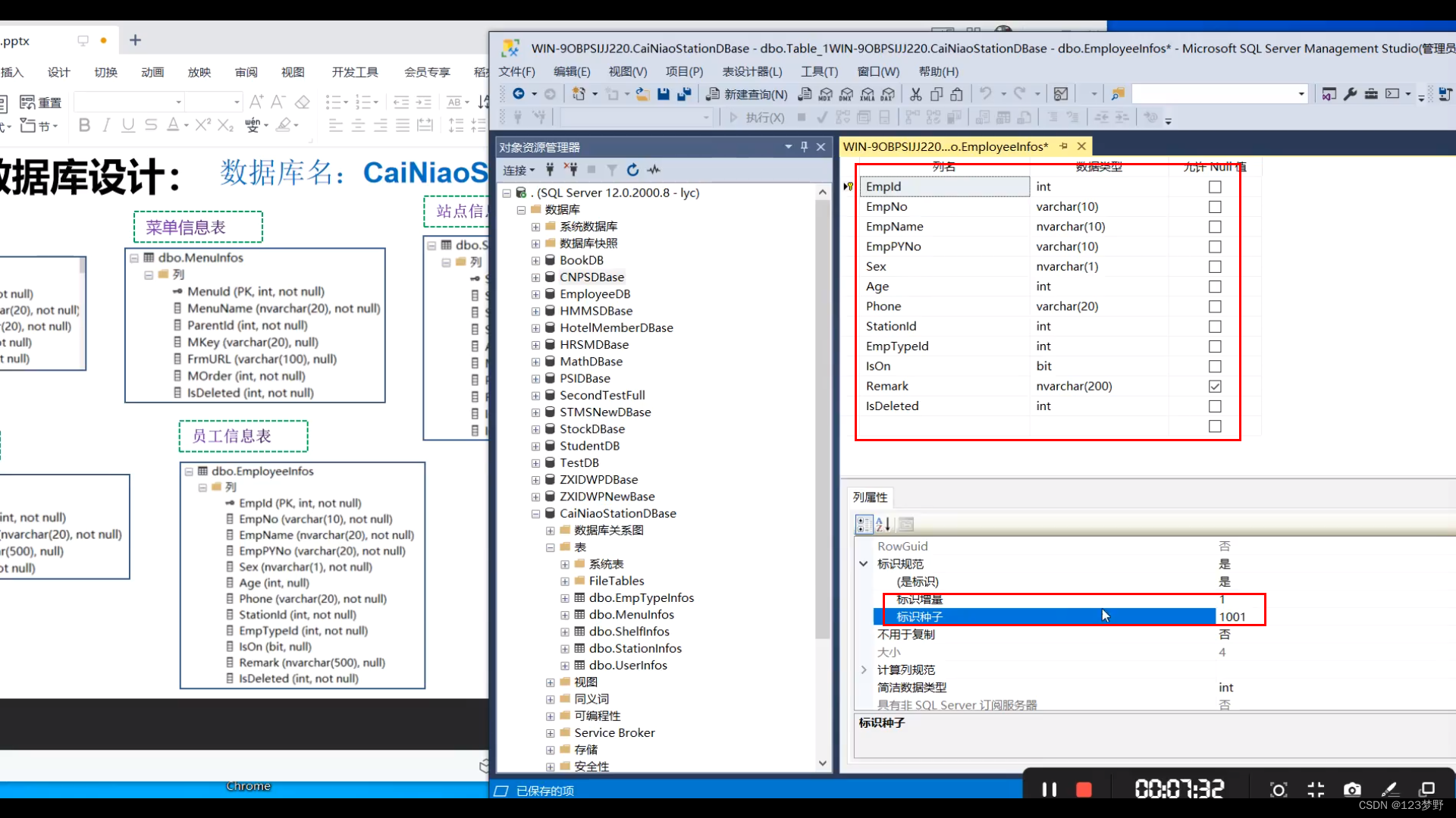This screenshot has width=1456, height=818.
Task: Click the 列属性 tab
Action: pos(870,497)
